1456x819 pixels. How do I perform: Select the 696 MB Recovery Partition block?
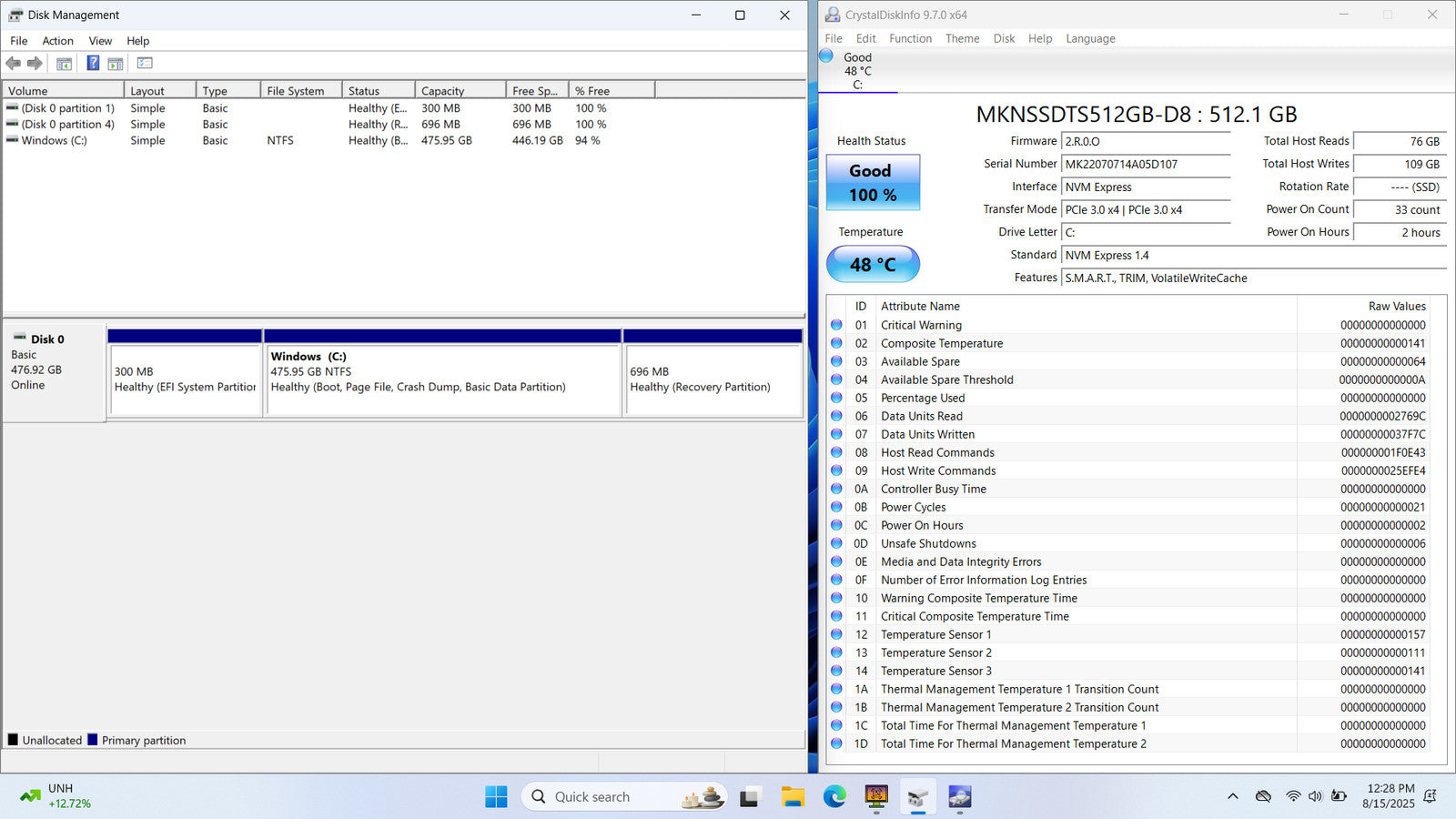click(x=713, y=379)
